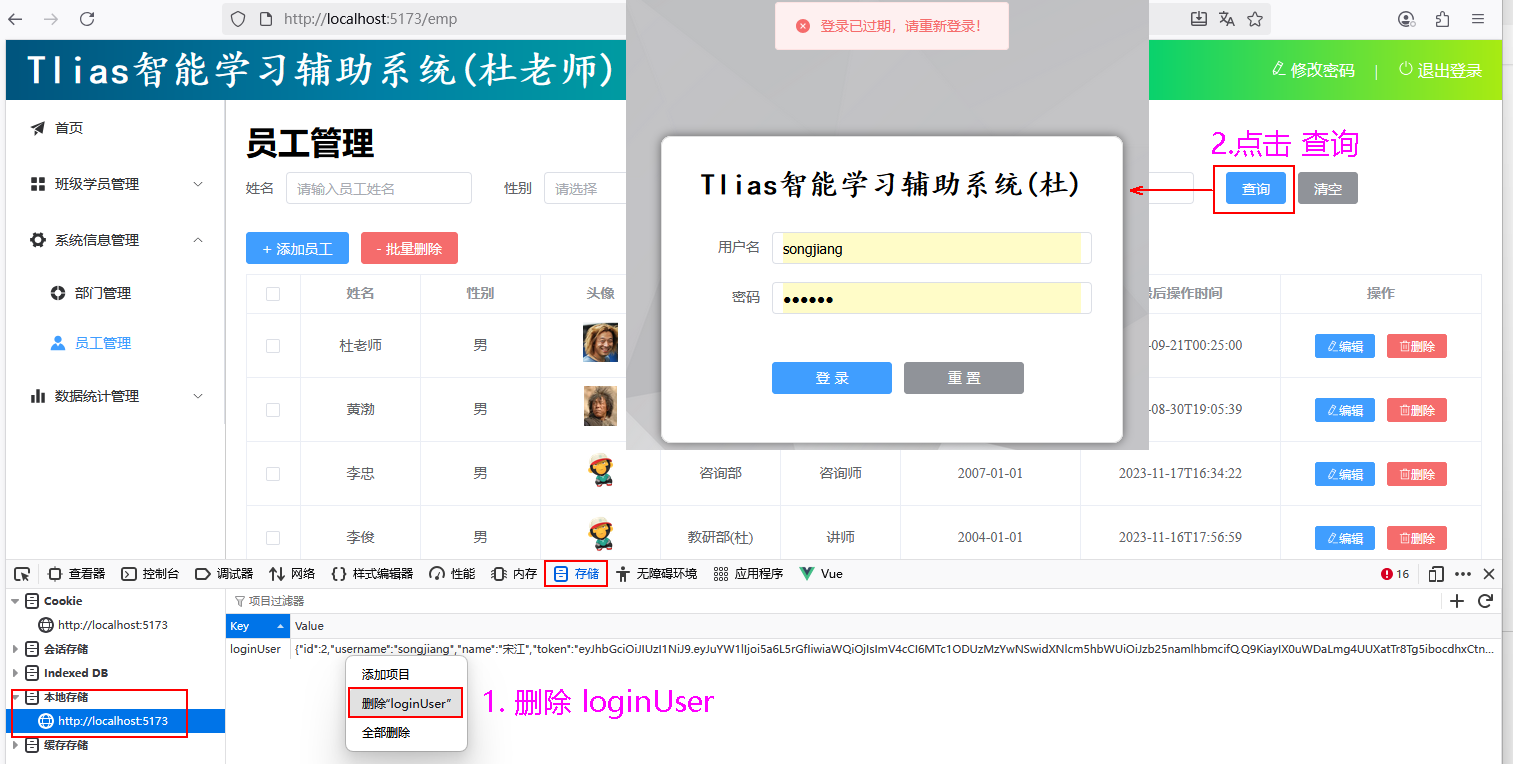Viewport: 1513px width, 764px height.
Task: Choose 删除 "loginUser" from context menu
Action: click(405, 703)
